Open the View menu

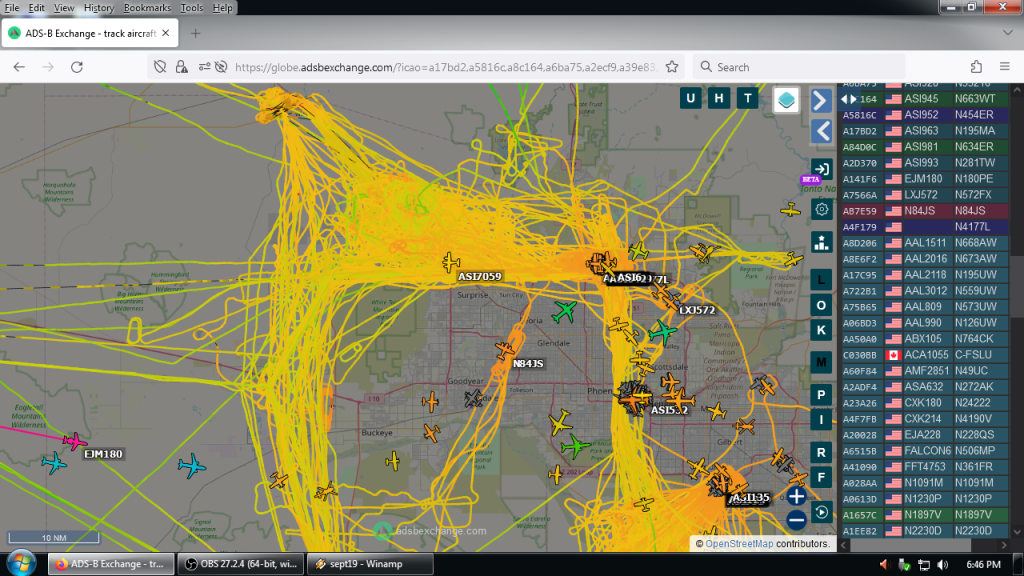pos(64,8)
